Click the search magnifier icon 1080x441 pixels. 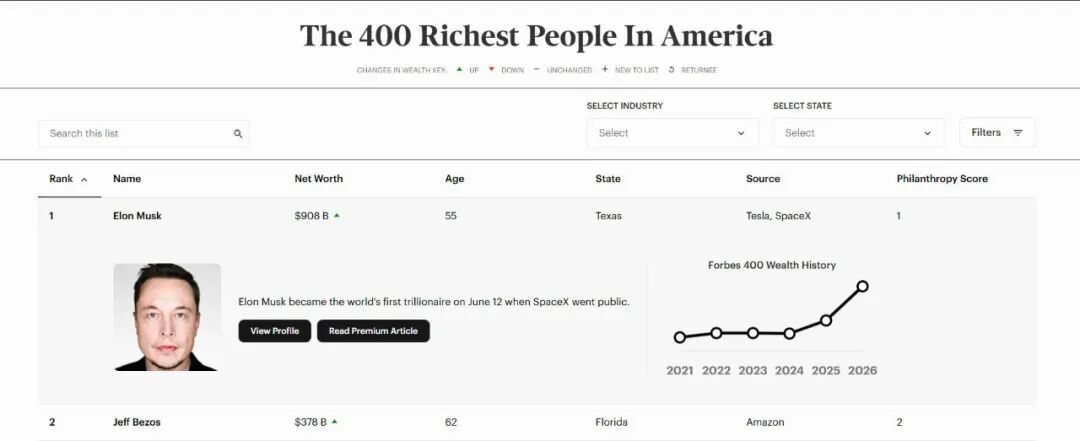click(x=238, y=134)
